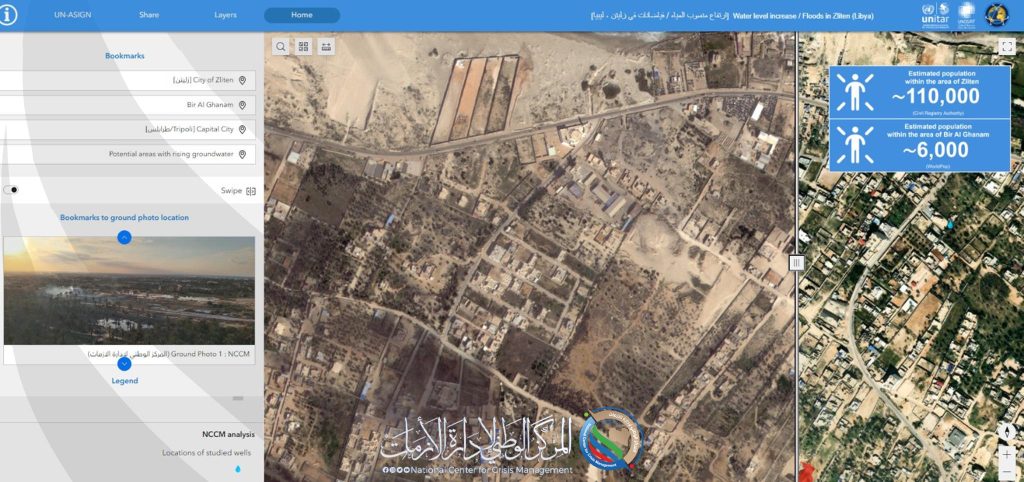Open the Layers tab
This screenshot has height=482, width=1024.
click(x=225, y=15)
